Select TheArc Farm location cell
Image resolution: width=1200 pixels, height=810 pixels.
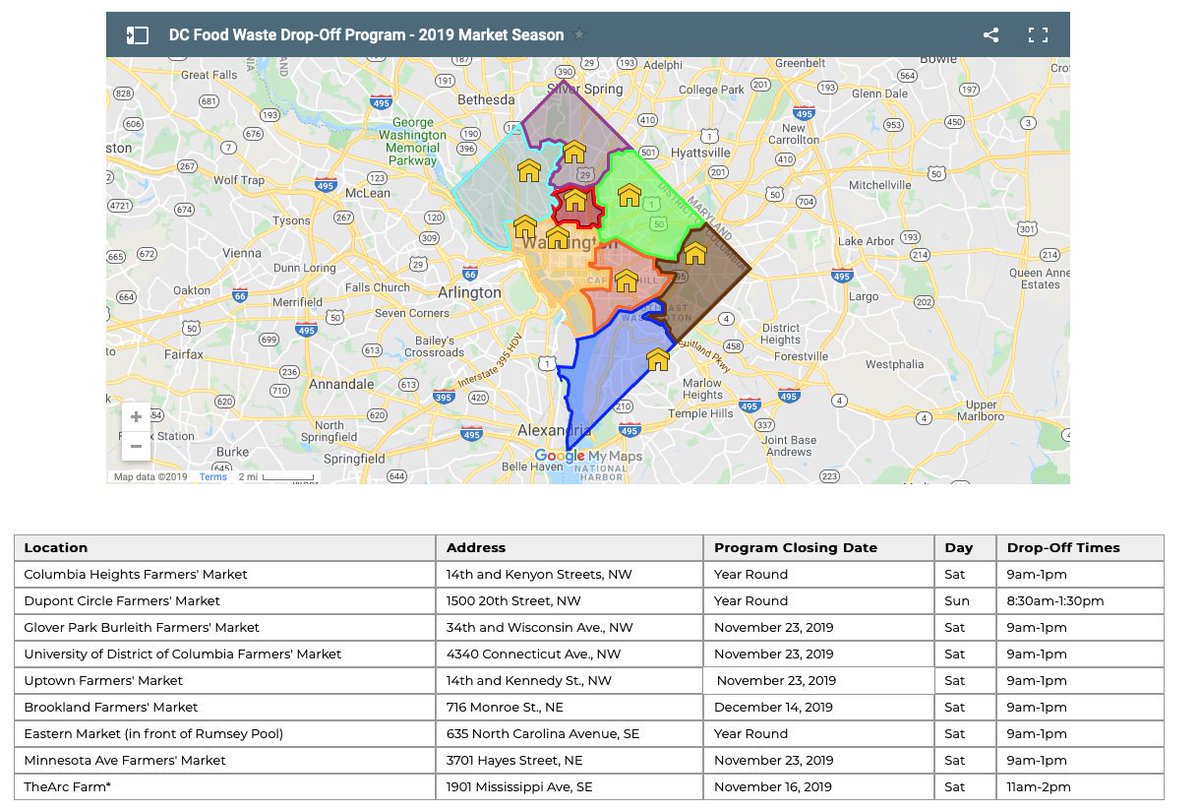pos(226,787)
